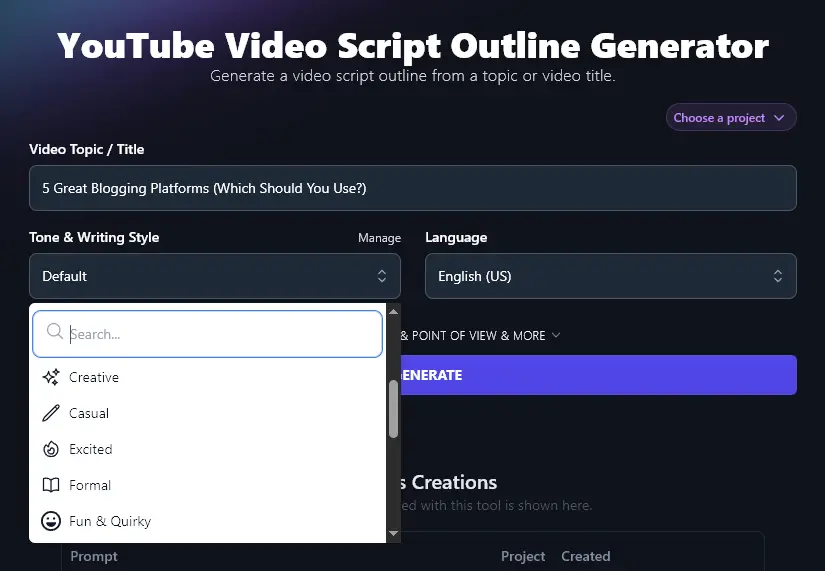Select the Fun & Quirky tone option
The image size is (825, 571).
[x=208, y=521]
